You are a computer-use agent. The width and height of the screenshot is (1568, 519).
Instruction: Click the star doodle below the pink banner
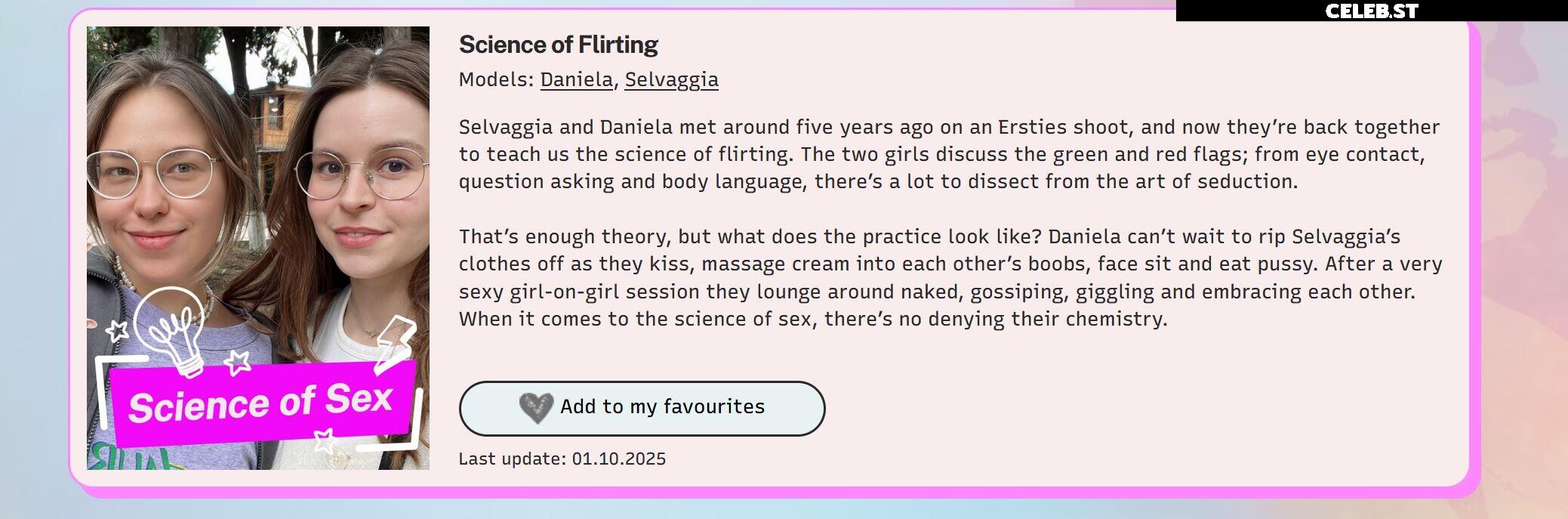325,439
